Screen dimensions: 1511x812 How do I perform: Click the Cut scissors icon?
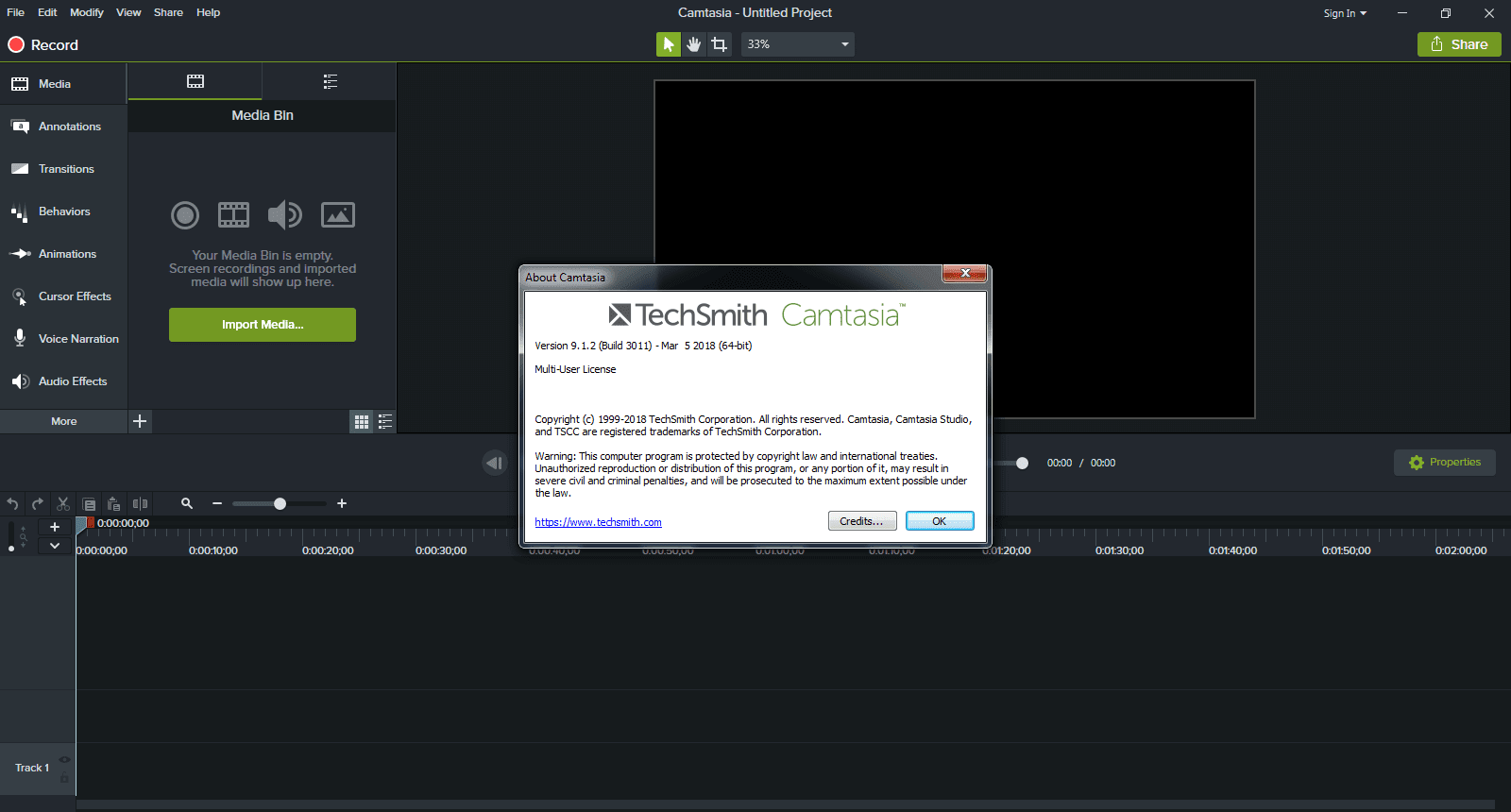pos(63,504)
